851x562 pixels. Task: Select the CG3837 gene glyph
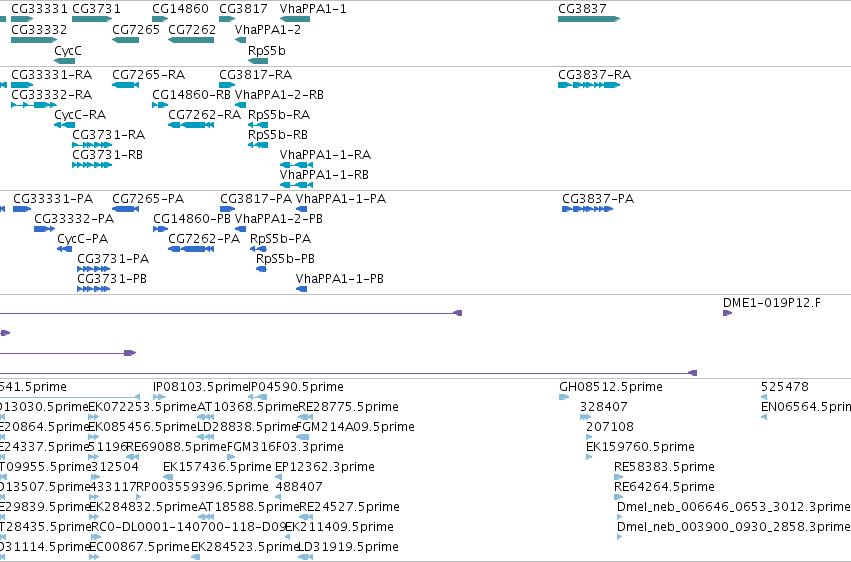tap(589, 19)
